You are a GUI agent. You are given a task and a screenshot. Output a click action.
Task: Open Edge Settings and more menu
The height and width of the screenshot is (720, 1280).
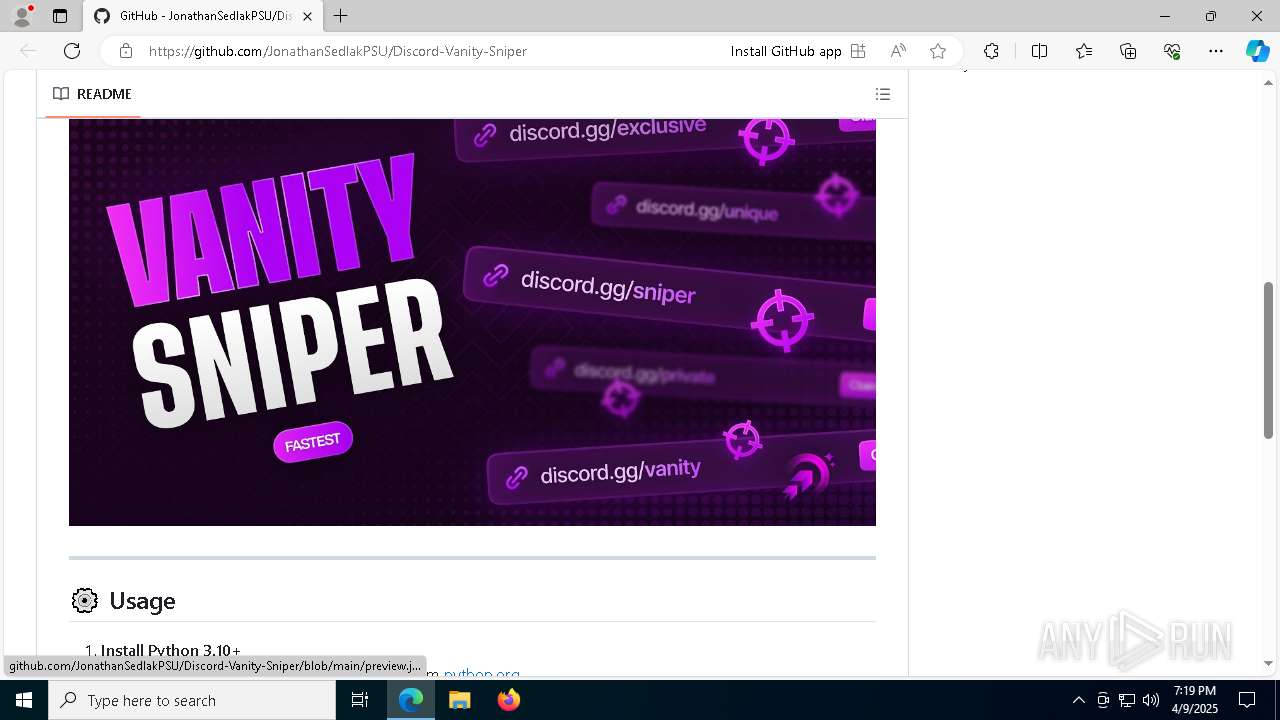1216,51
